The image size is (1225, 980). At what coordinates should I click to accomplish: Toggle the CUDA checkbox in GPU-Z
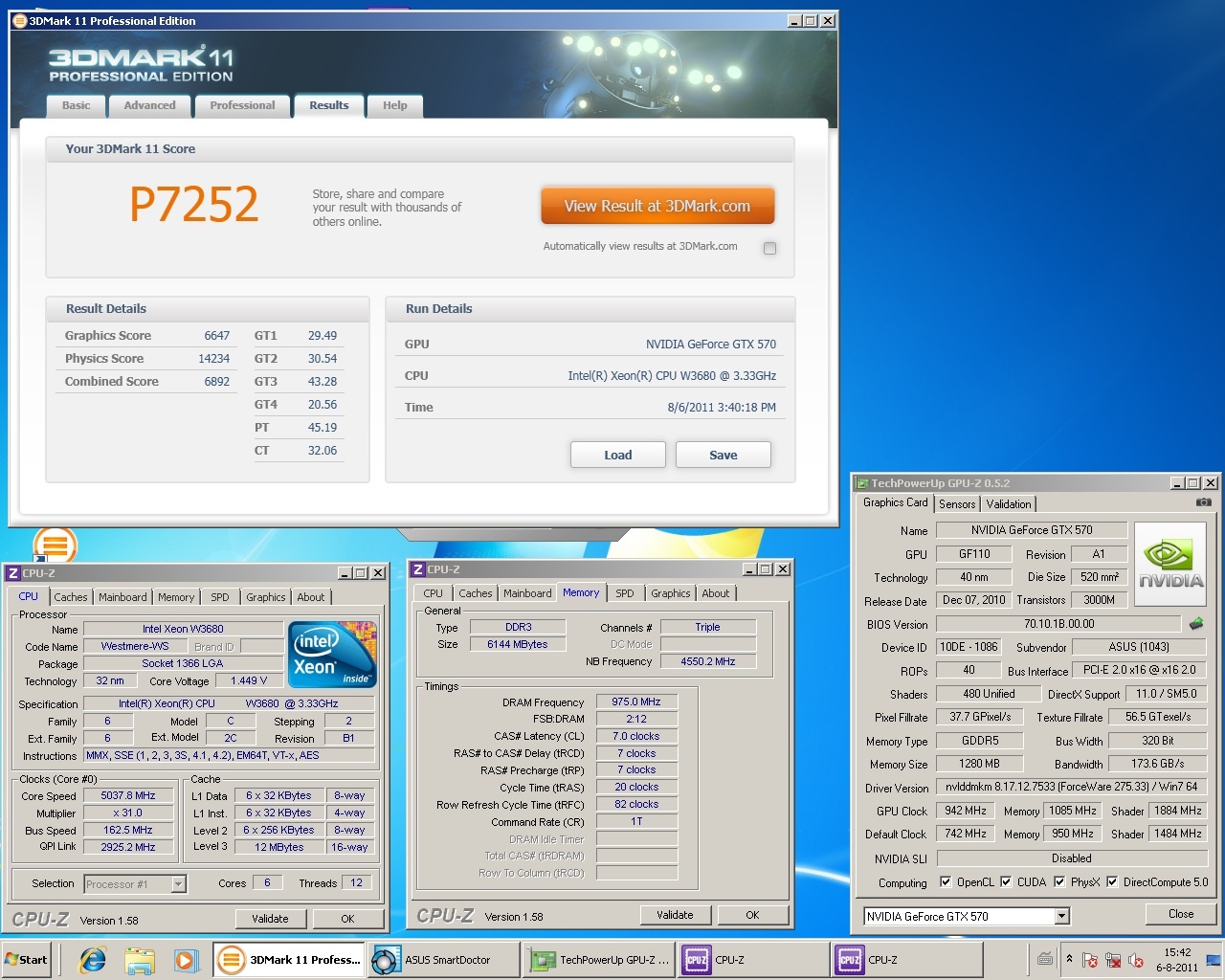[1006, 882]
